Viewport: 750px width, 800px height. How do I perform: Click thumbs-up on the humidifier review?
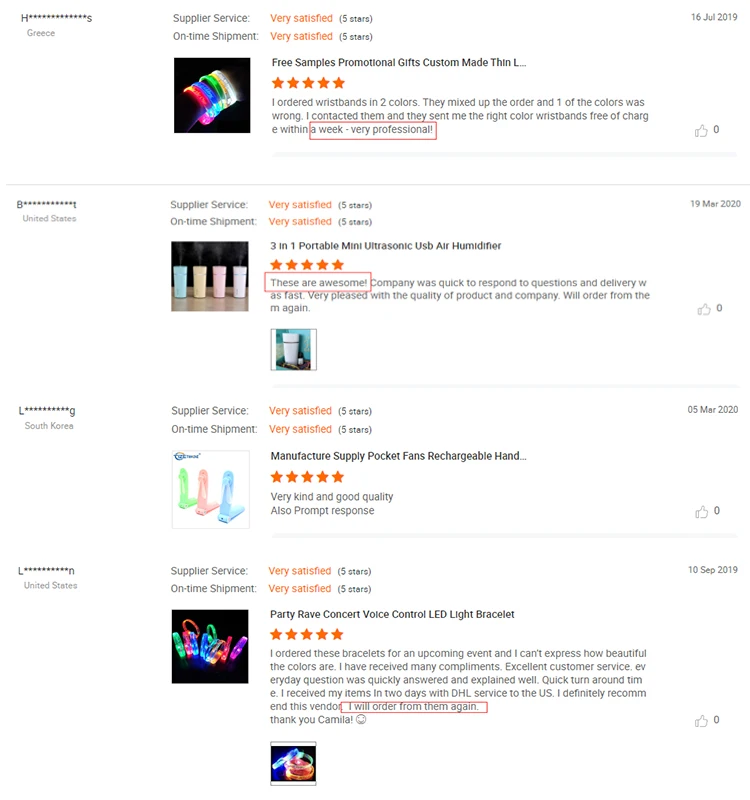click(704, 309)
